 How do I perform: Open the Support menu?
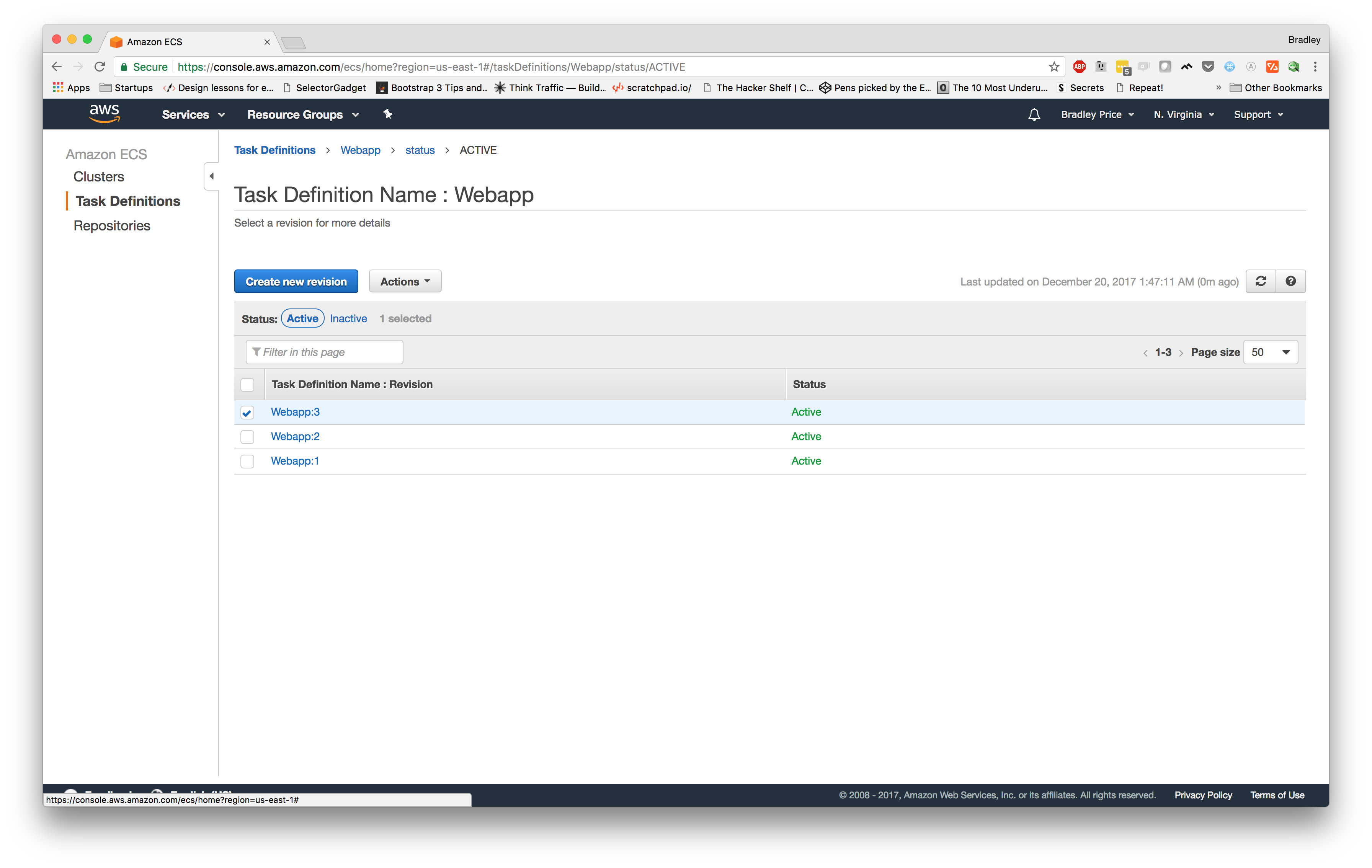pos(1259,114)
